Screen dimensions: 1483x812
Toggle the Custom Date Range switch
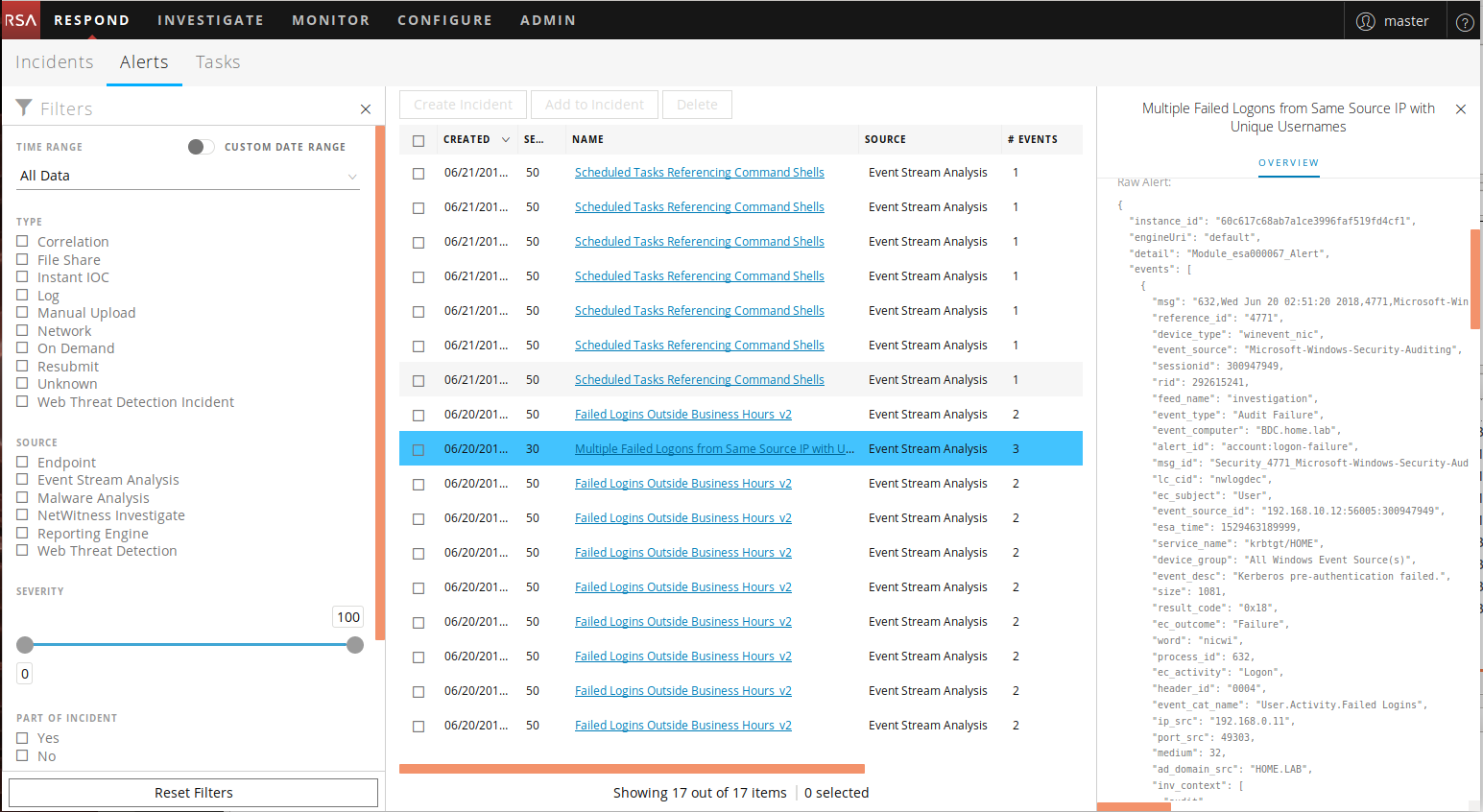point(201,147)
